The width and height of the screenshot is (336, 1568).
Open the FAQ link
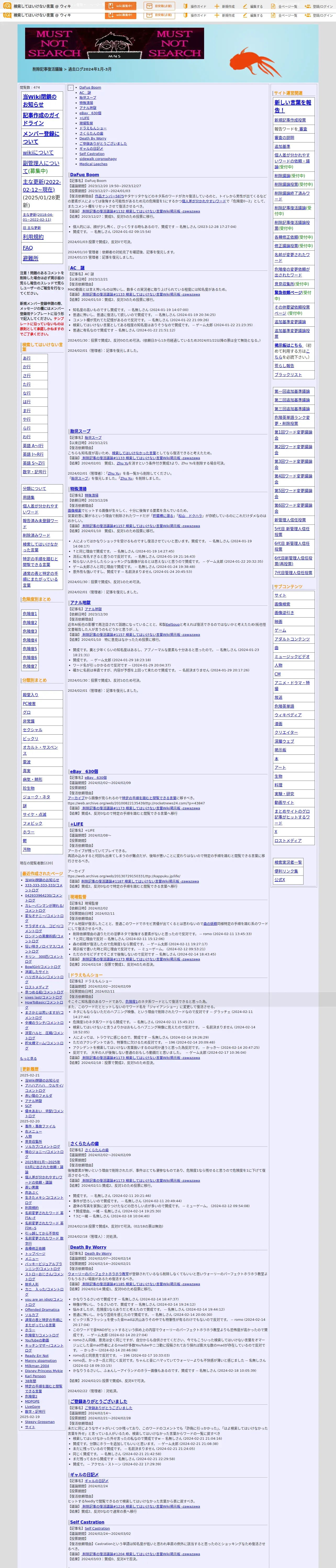pyautogui.click(x=27, y=248)
